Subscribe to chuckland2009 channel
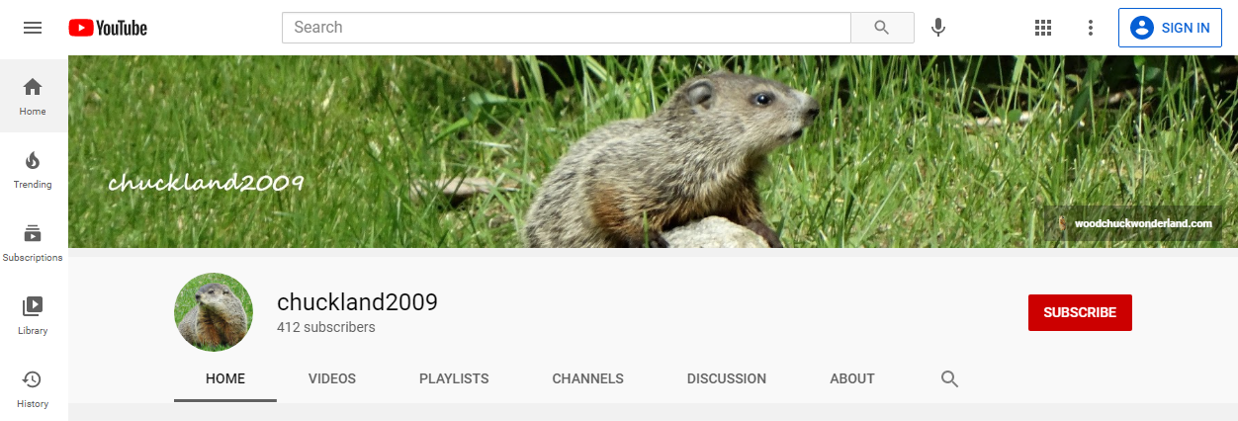1238x421 pixels. pyautogui.click(x=1080, y=312)
